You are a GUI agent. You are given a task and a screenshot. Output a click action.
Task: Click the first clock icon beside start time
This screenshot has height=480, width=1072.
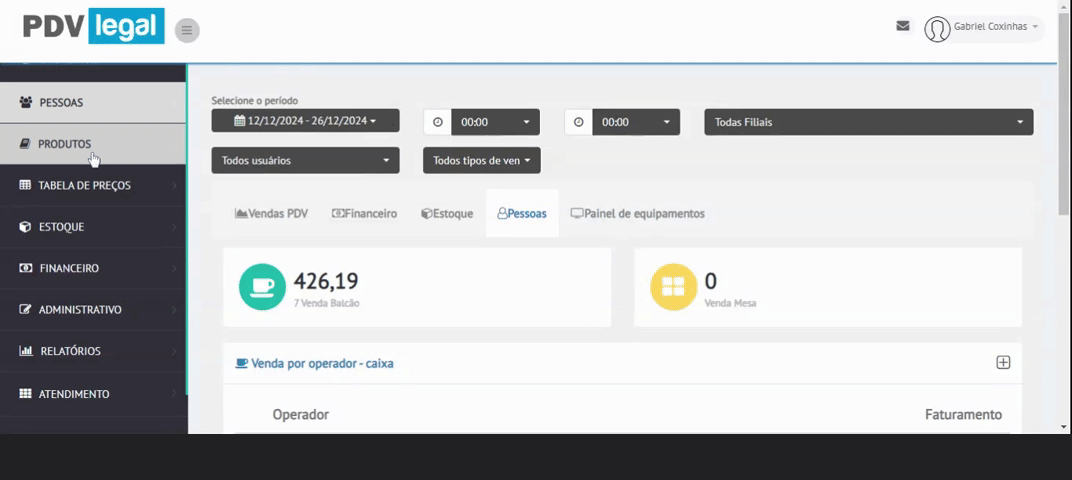[x=437, y=122]
